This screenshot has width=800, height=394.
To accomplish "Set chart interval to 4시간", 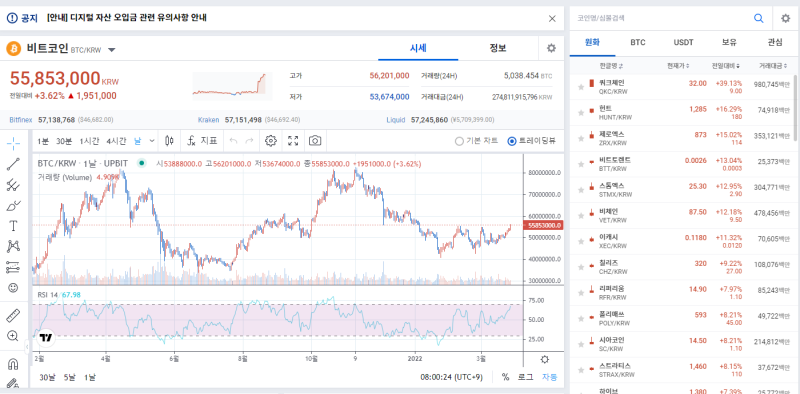I will (116, 141).
